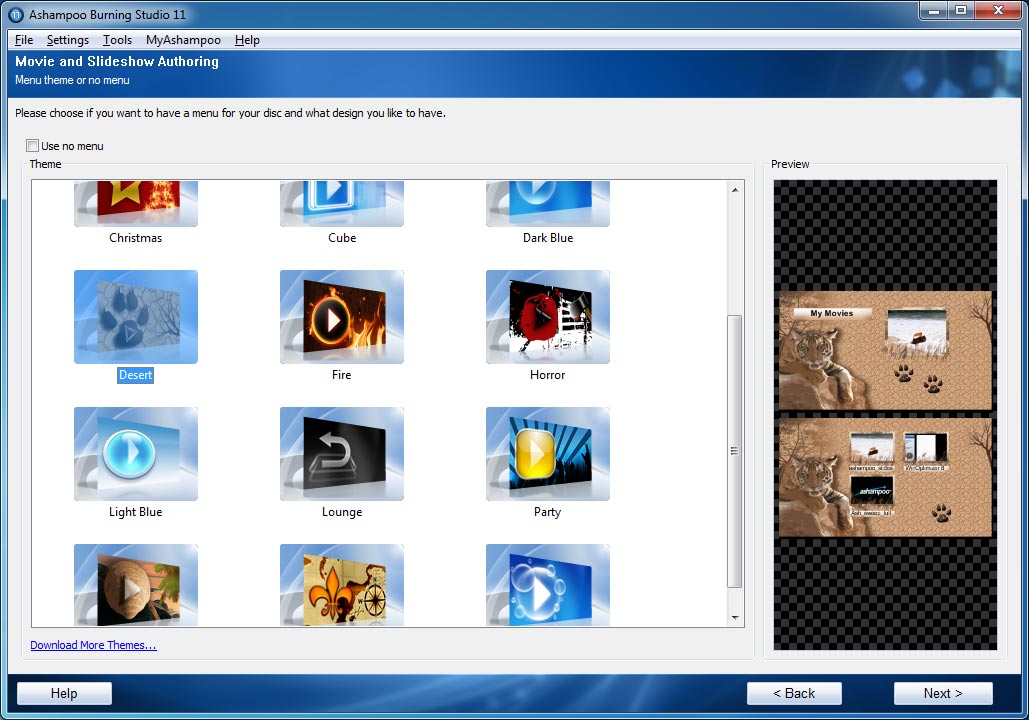
Task: Open the Settings menu
Action: 68,40
